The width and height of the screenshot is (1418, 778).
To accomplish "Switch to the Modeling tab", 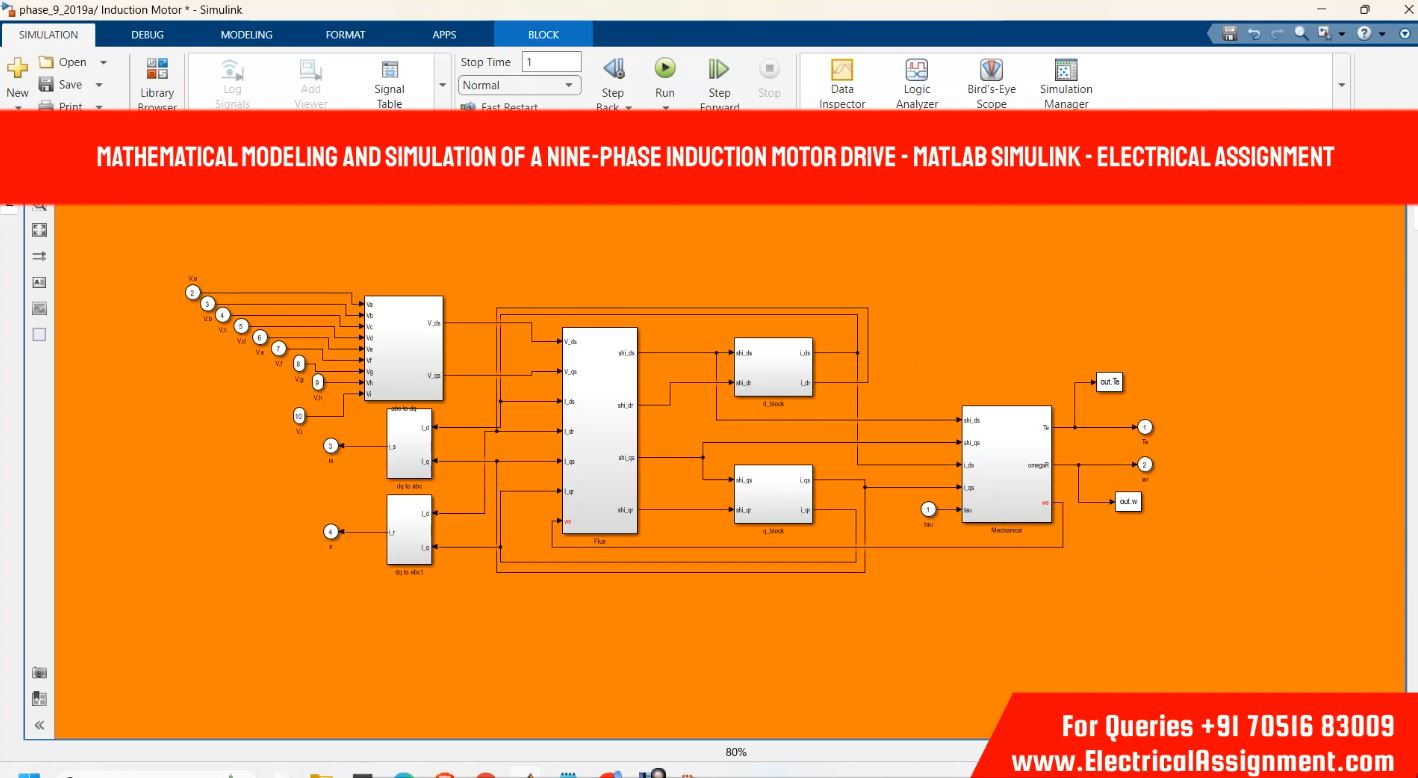I will [246, 35].
